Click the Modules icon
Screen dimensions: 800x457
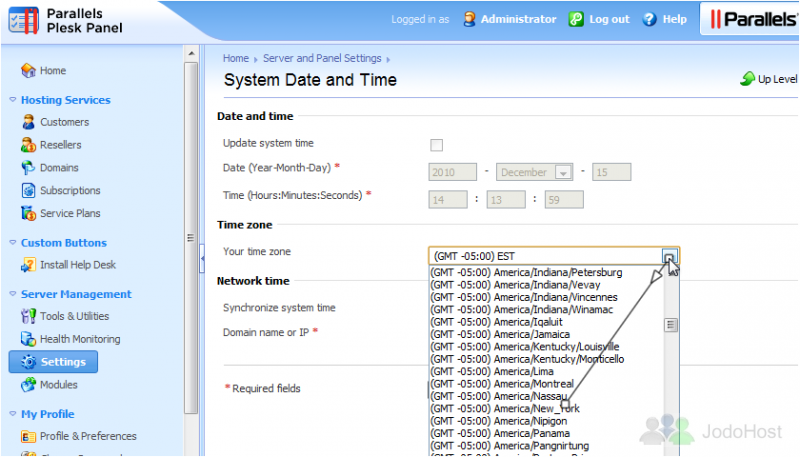pyautogui.click(x=28, y=385)
